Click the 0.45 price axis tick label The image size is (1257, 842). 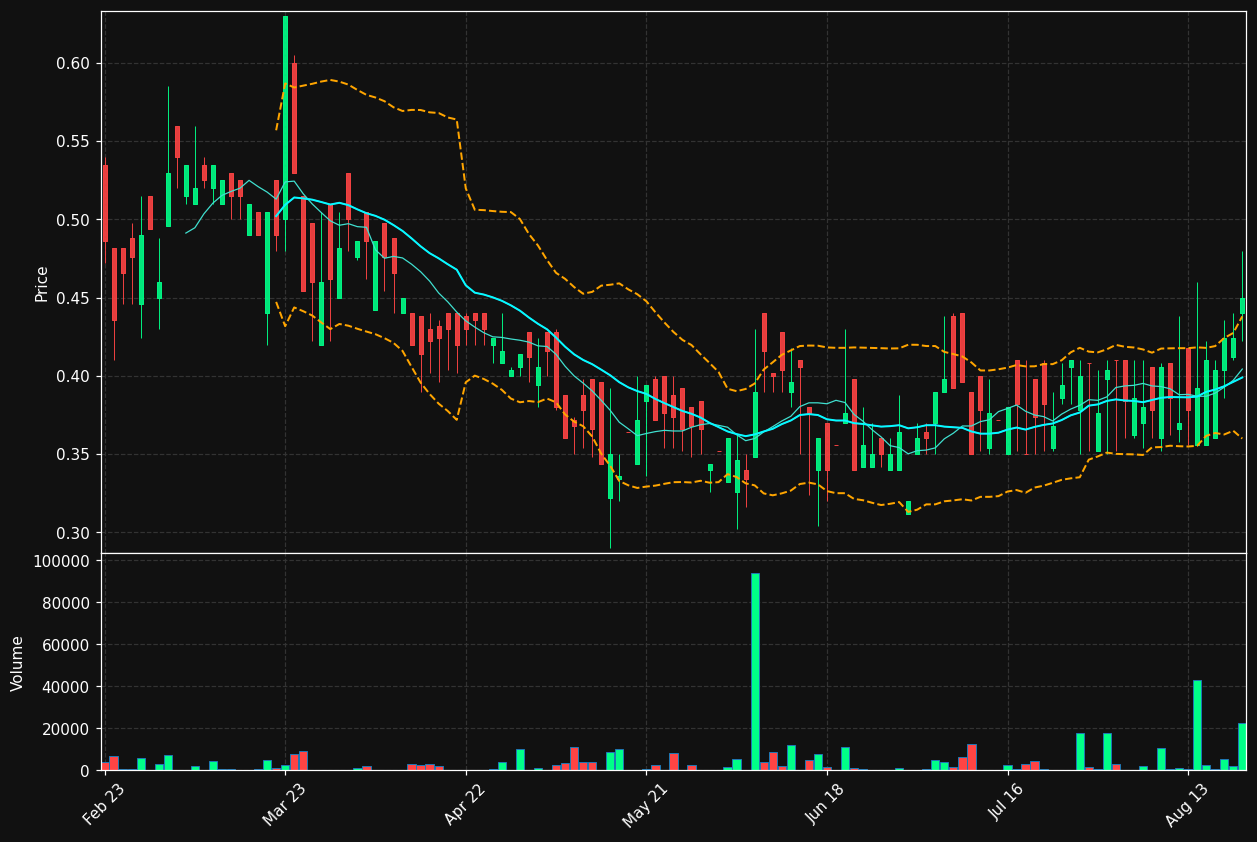coord(73,298)
